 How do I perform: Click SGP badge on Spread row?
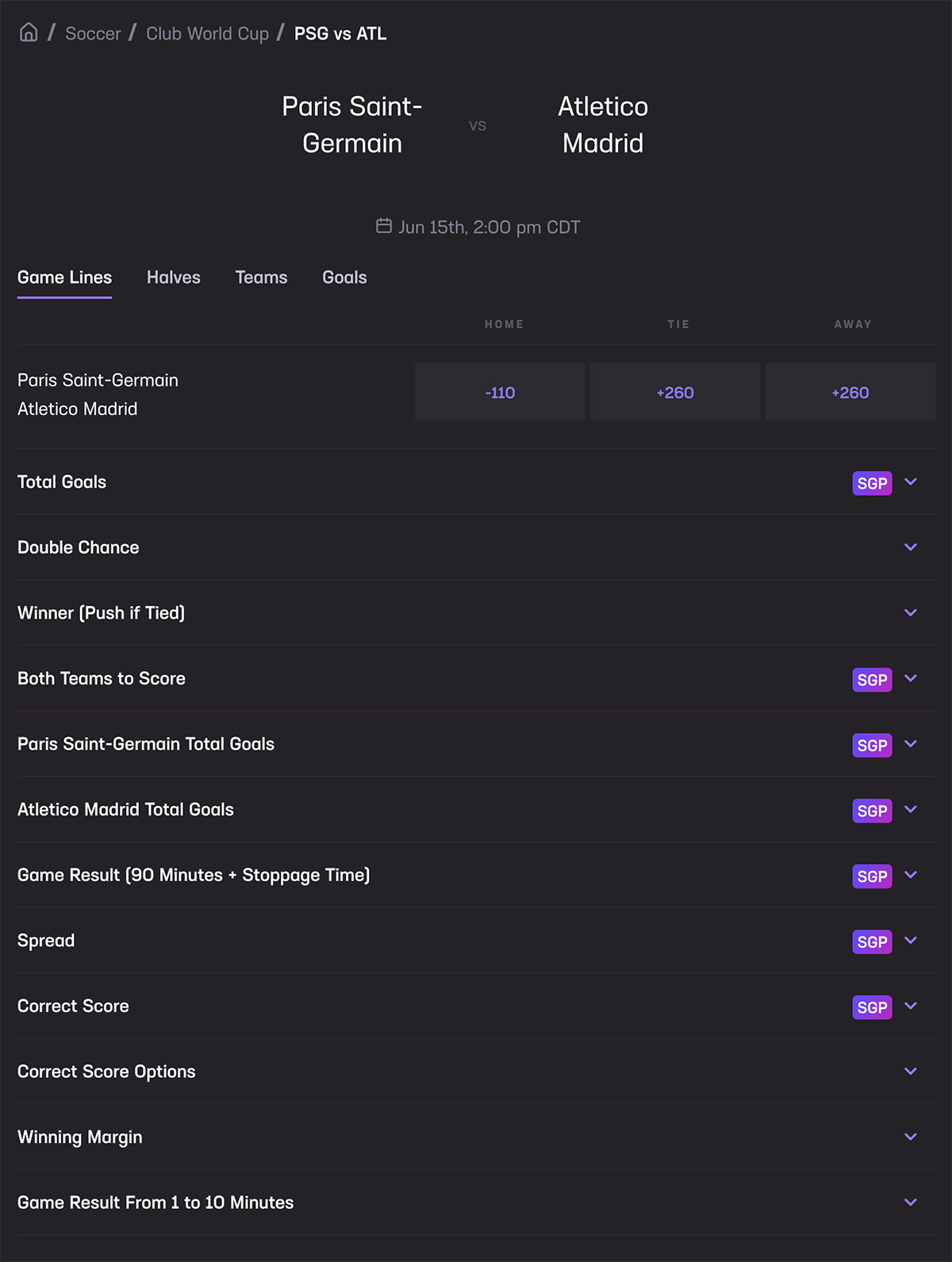click(x=872, y=942)
